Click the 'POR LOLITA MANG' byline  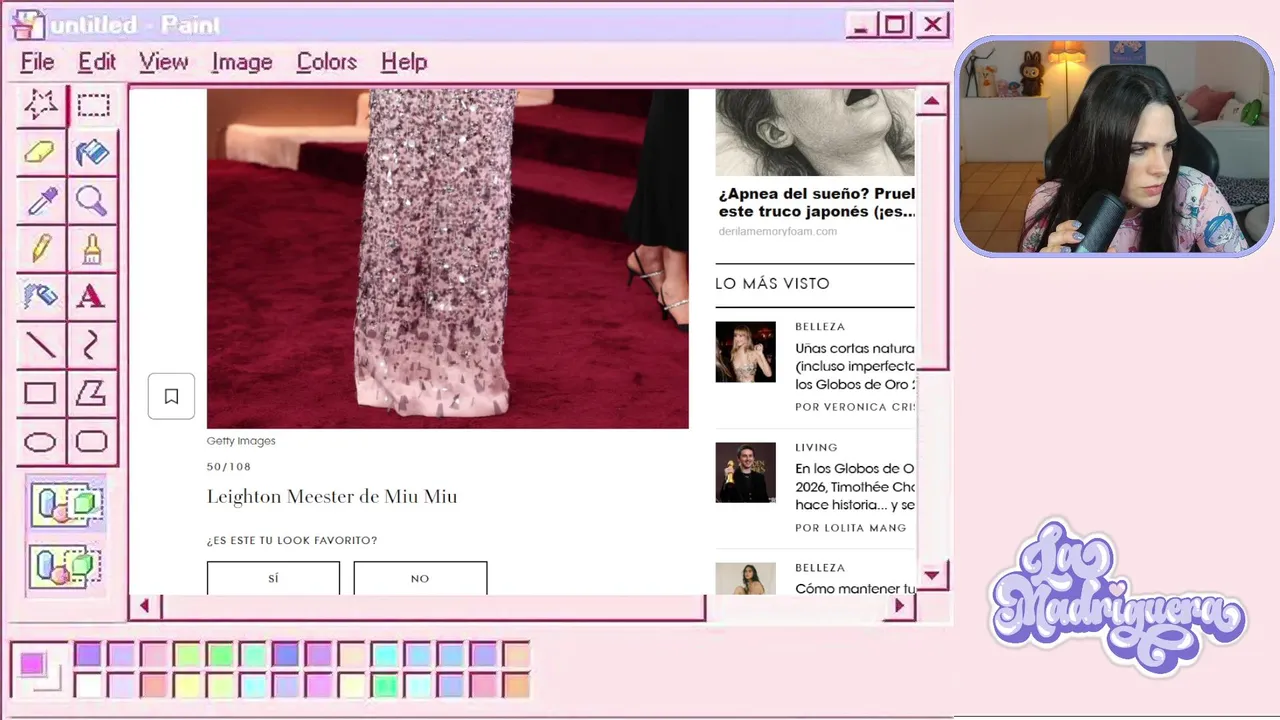(x=851, y=528)
